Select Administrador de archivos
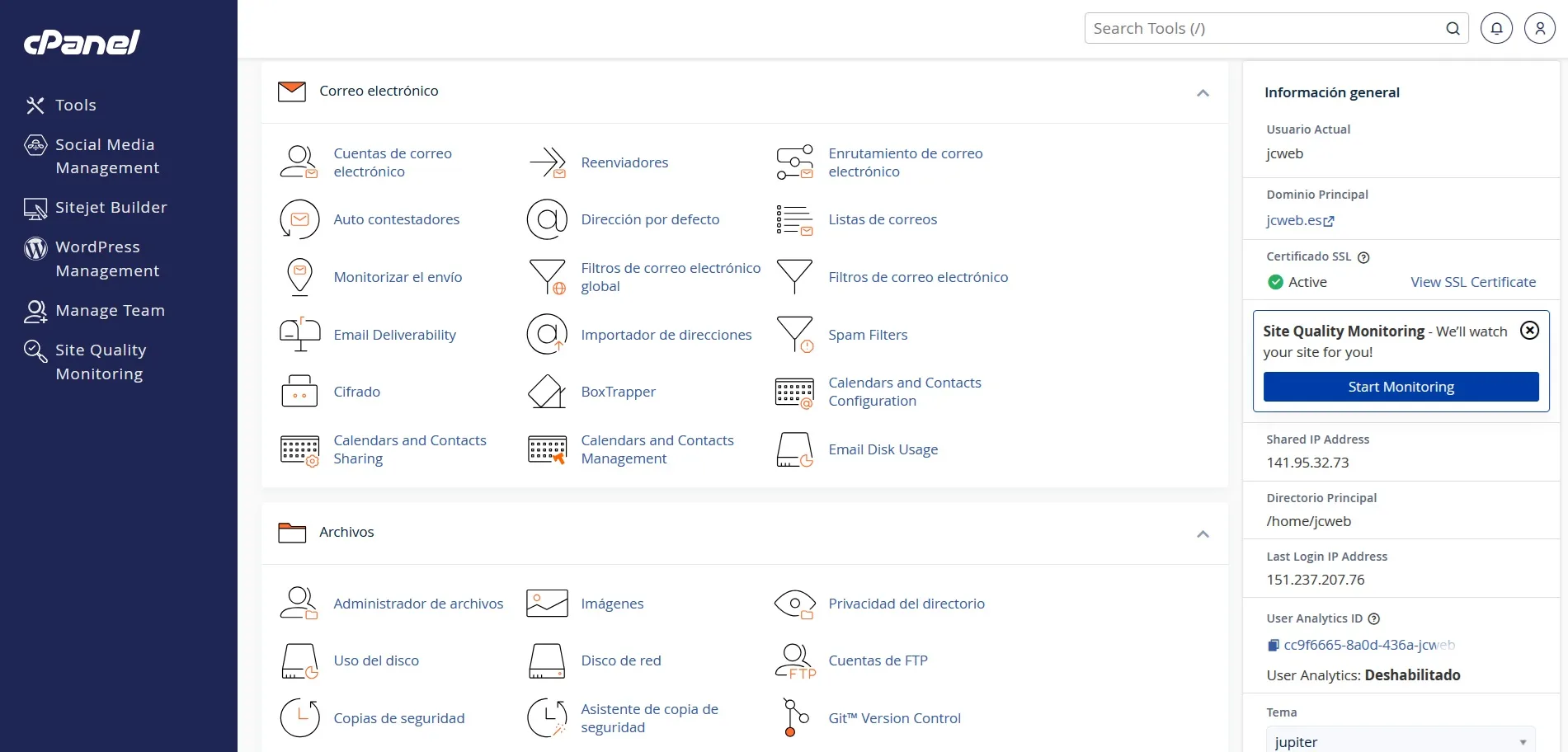1568x752 pixels. (x=418, y=604)
